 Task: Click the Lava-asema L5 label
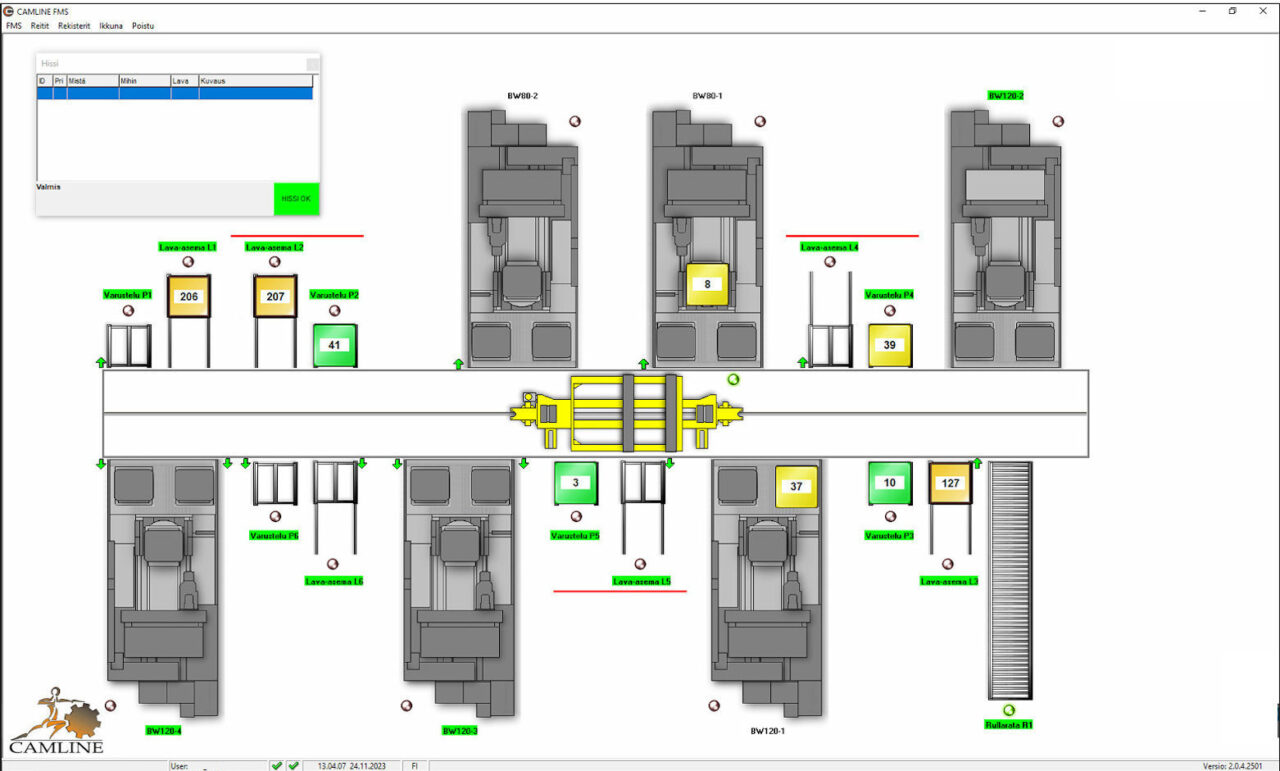[642, 581]
